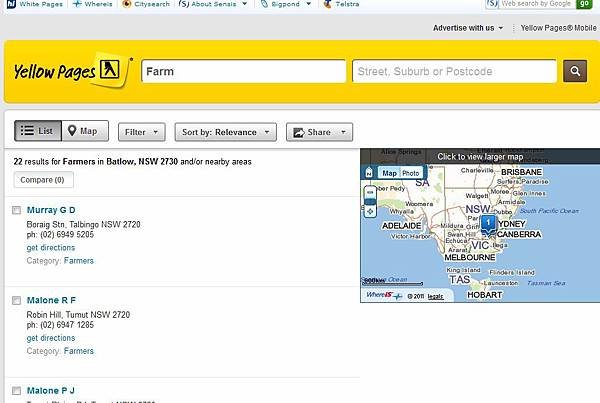Expand the Bigpond dropdown arrow
This screenshot has width=600, height=403.
click(x=308, y=4)
